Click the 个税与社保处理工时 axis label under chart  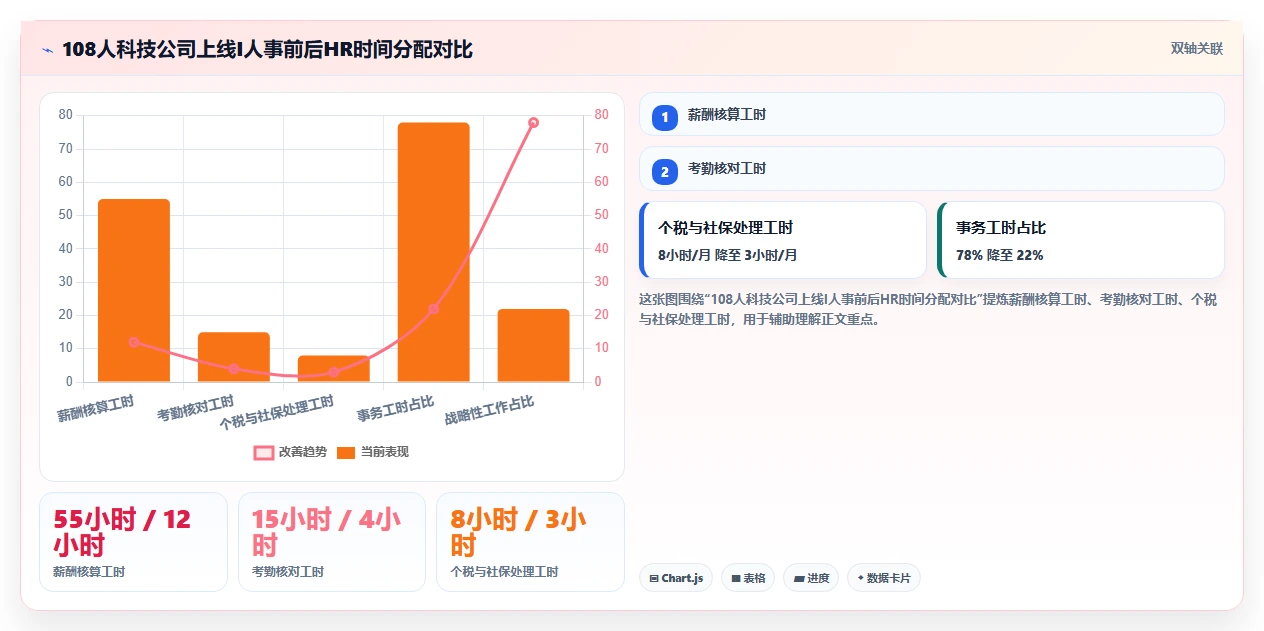pos(277,413)
